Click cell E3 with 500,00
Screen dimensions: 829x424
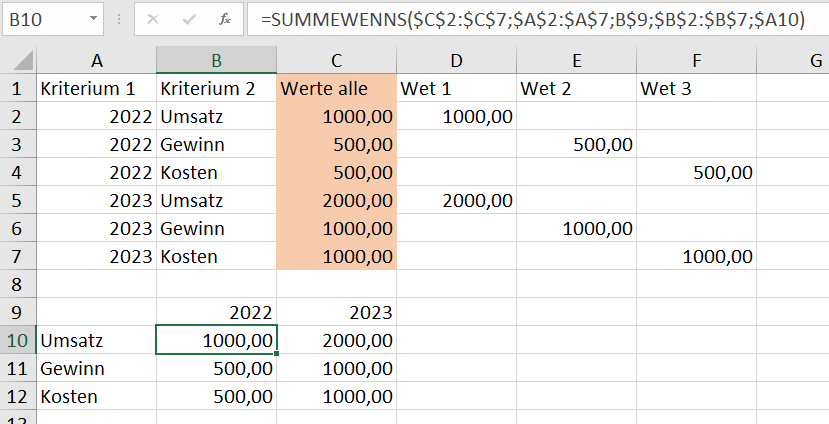[x=577, y=144]
